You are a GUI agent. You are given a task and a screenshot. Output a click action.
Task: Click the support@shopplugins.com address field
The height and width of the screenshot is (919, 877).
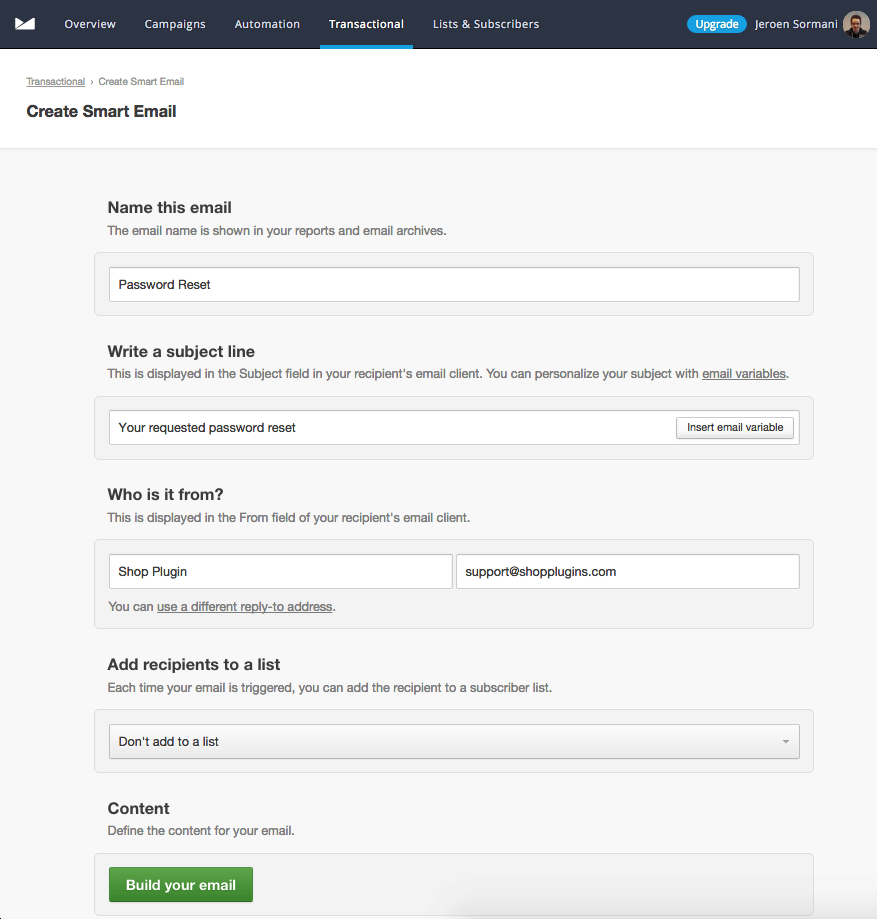point(627,571)
